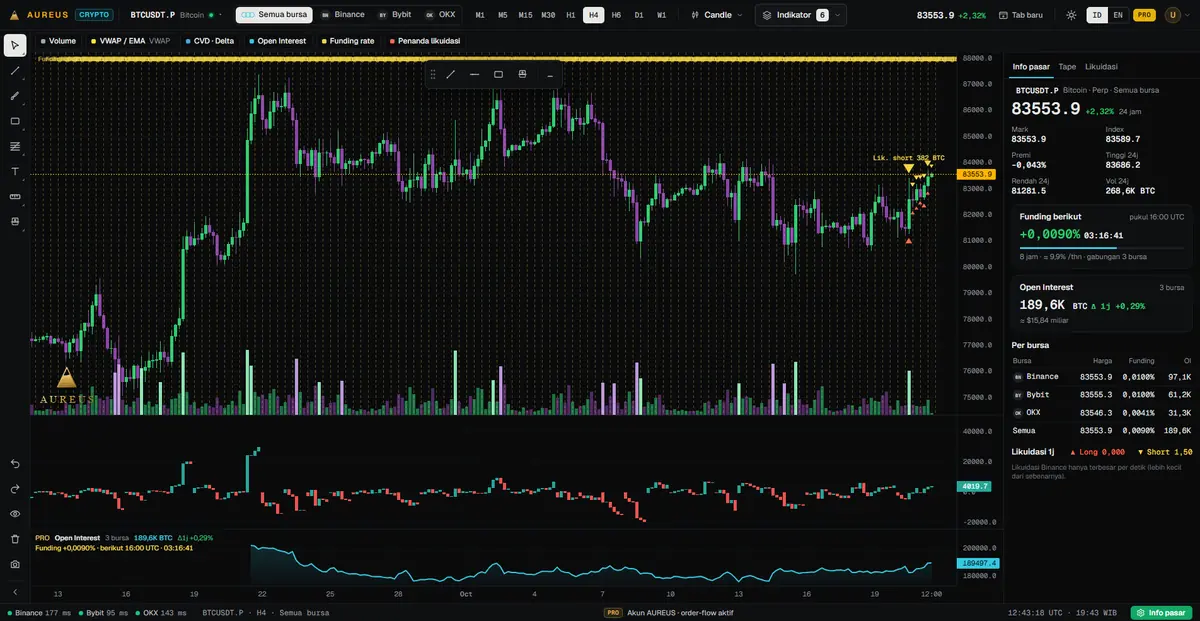Select the Fibonacci retracement tool
This screenshot has width=1200, height=621.
(x=15, y=146)
